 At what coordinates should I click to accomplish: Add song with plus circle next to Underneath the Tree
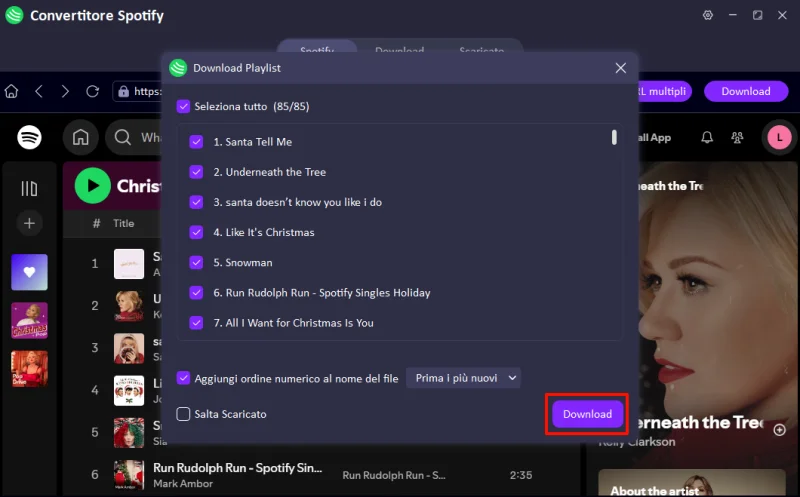coord(779,430)
